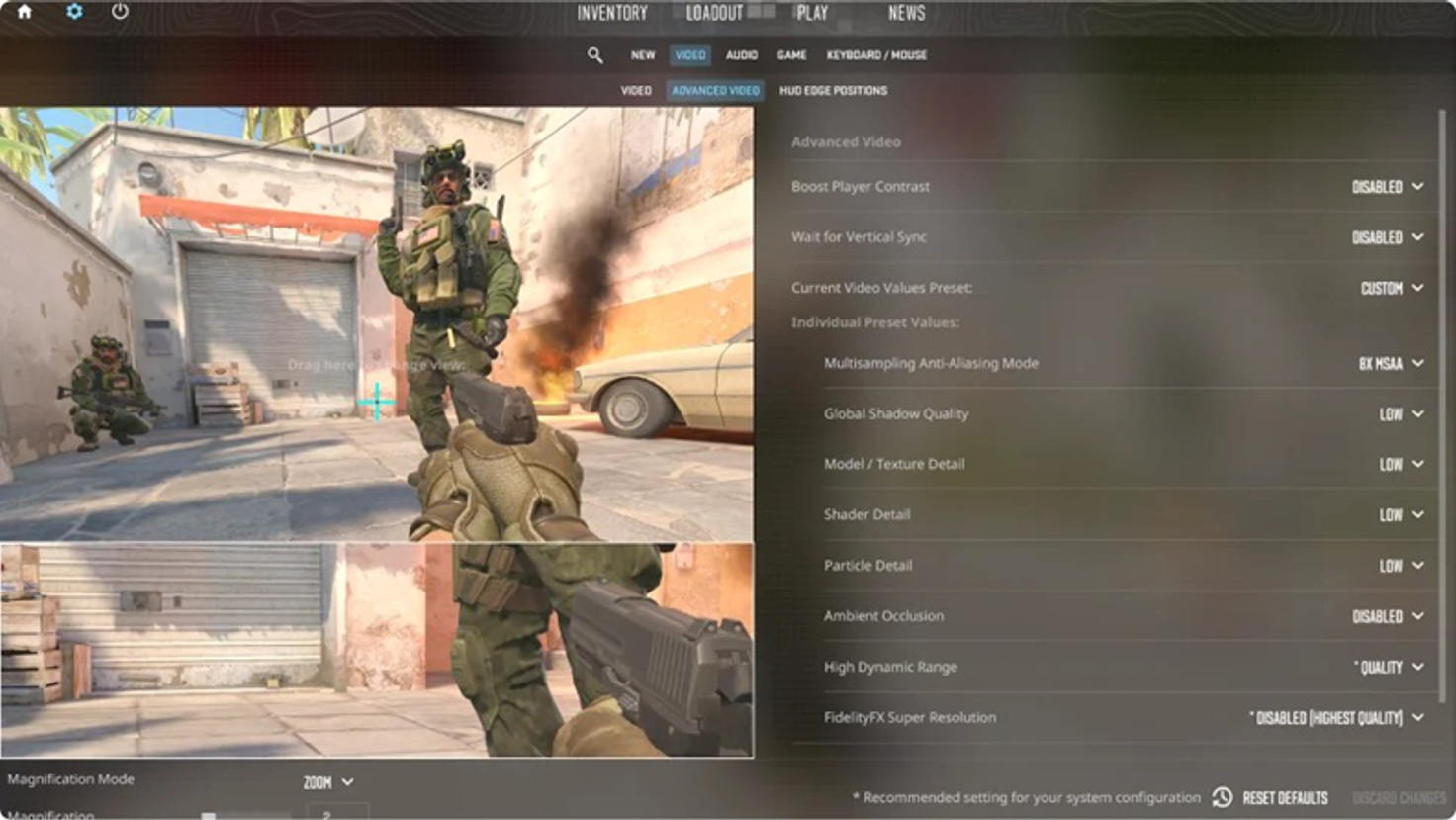Change the Multisampling Anti-Aliasing Mode

(1389, 363)
